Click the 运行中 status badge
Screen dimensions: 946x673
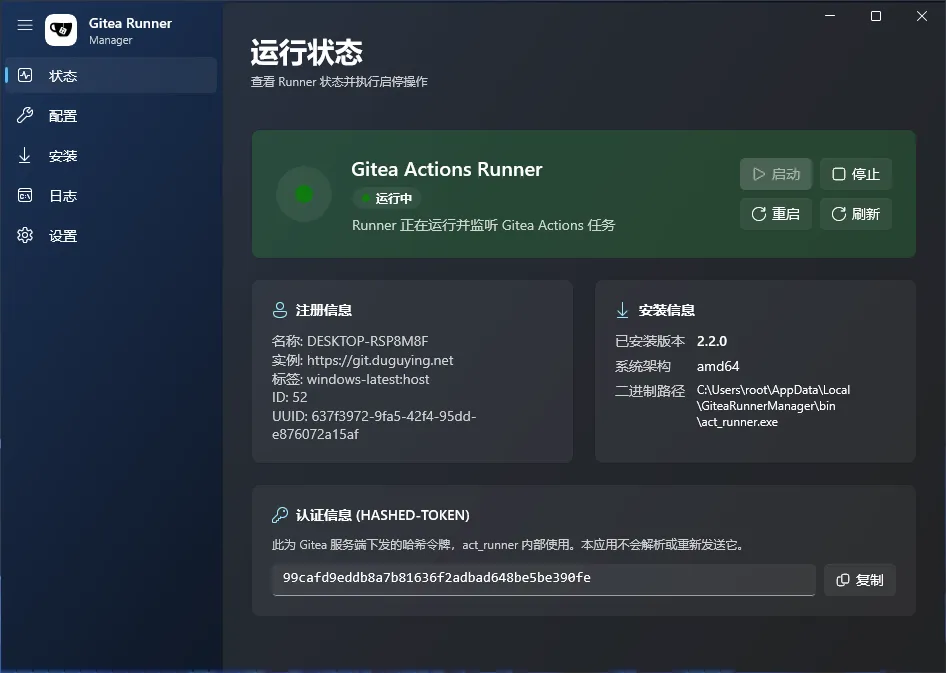387,198
